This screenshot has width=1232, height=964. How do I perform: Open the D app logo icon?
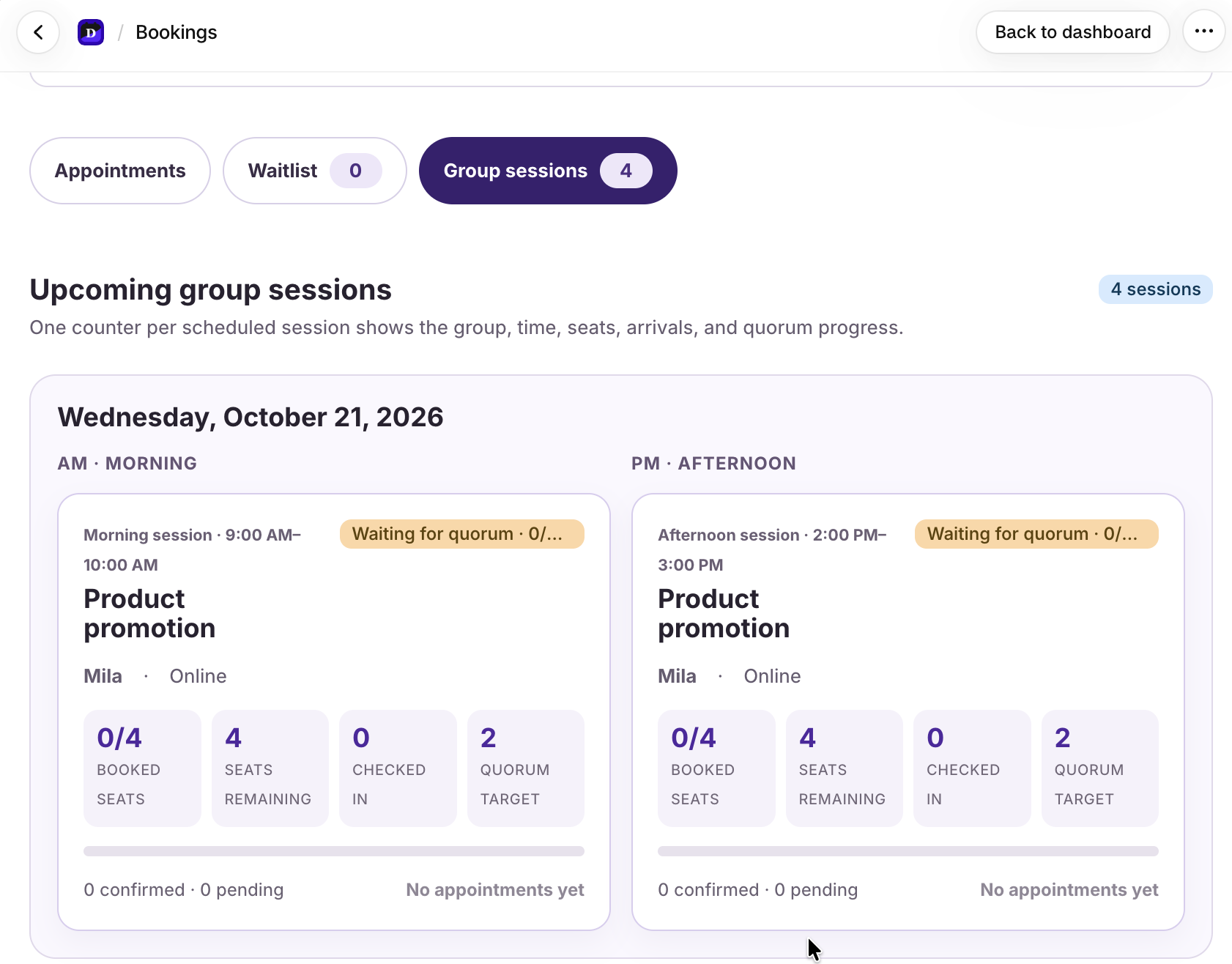pos(91,32)
